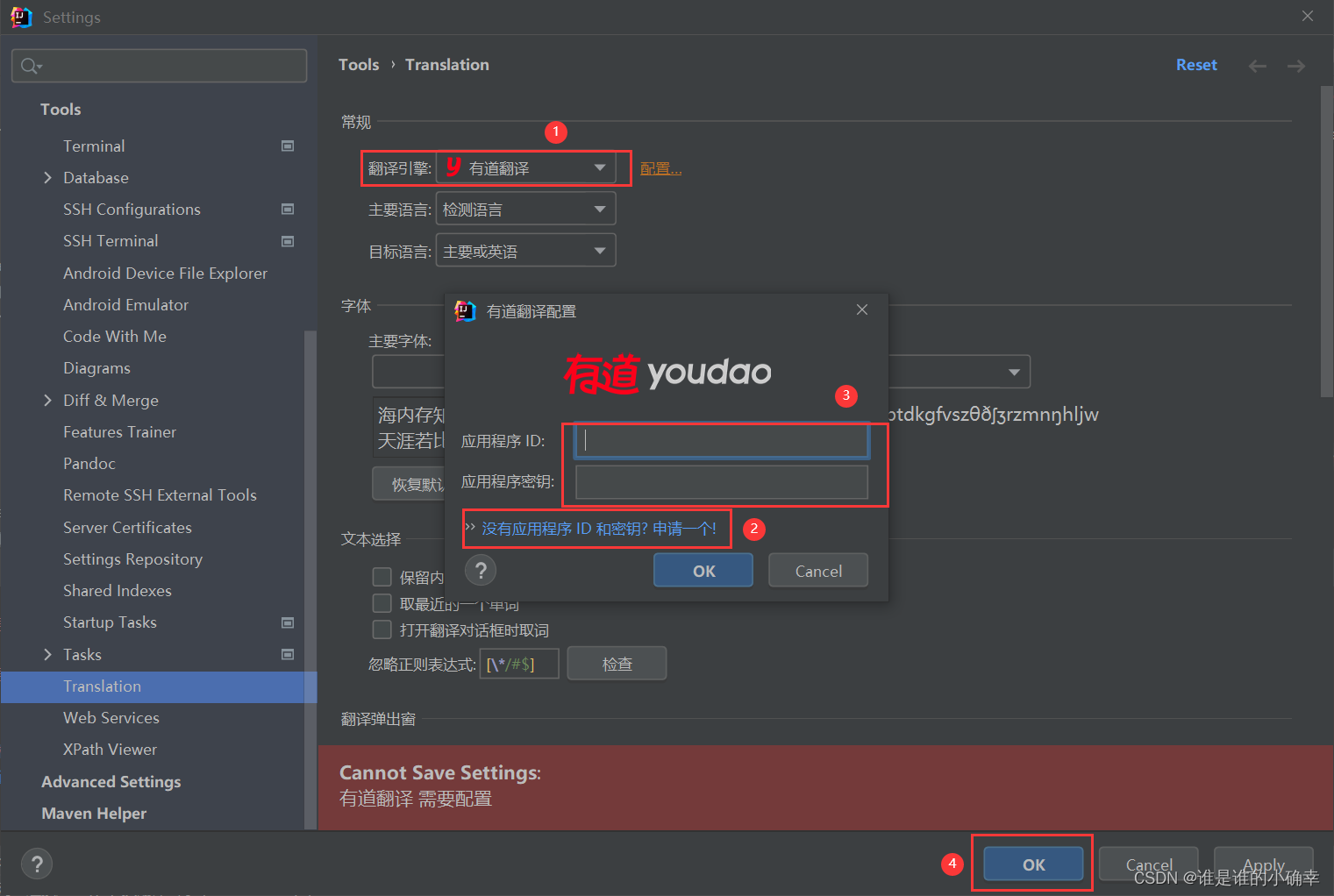The height and width of the screenshot is (896, 1334).
Task: Focus the settings search field
Action: coord(160,66)
